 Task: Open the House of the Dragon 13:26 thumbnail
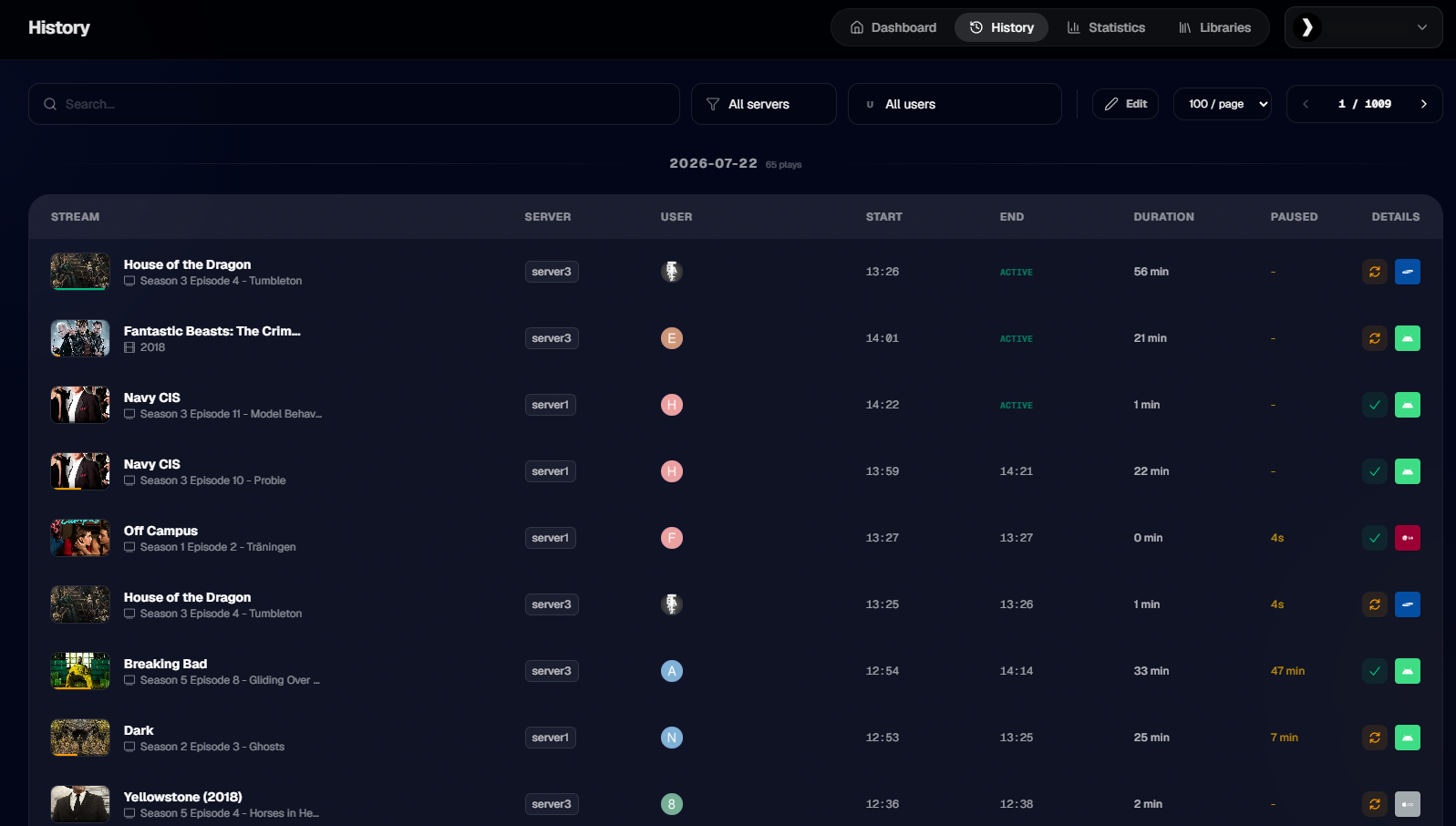coord(80,272)
